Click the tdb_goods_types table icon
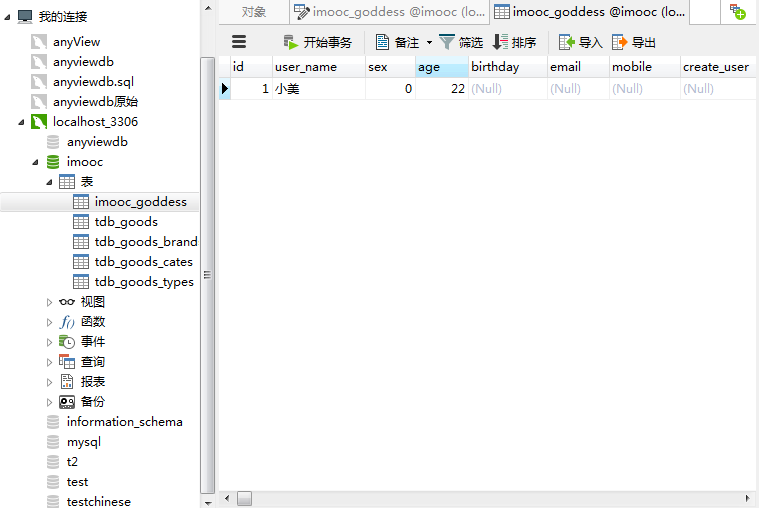 point(81,282)
